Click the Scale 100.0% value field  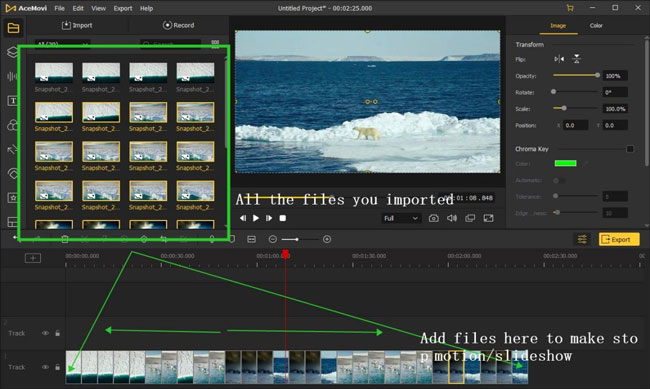(615, 109)
